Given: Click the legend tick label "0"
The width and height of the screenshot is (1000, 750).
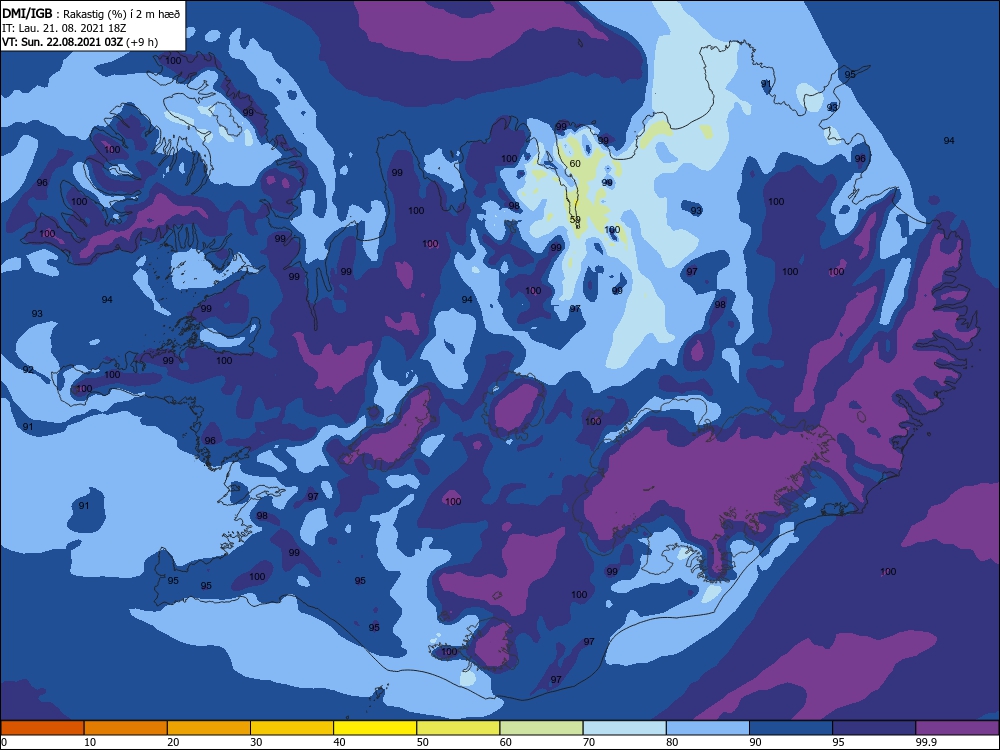Looking at the screenshot, I should coord(4,742).
